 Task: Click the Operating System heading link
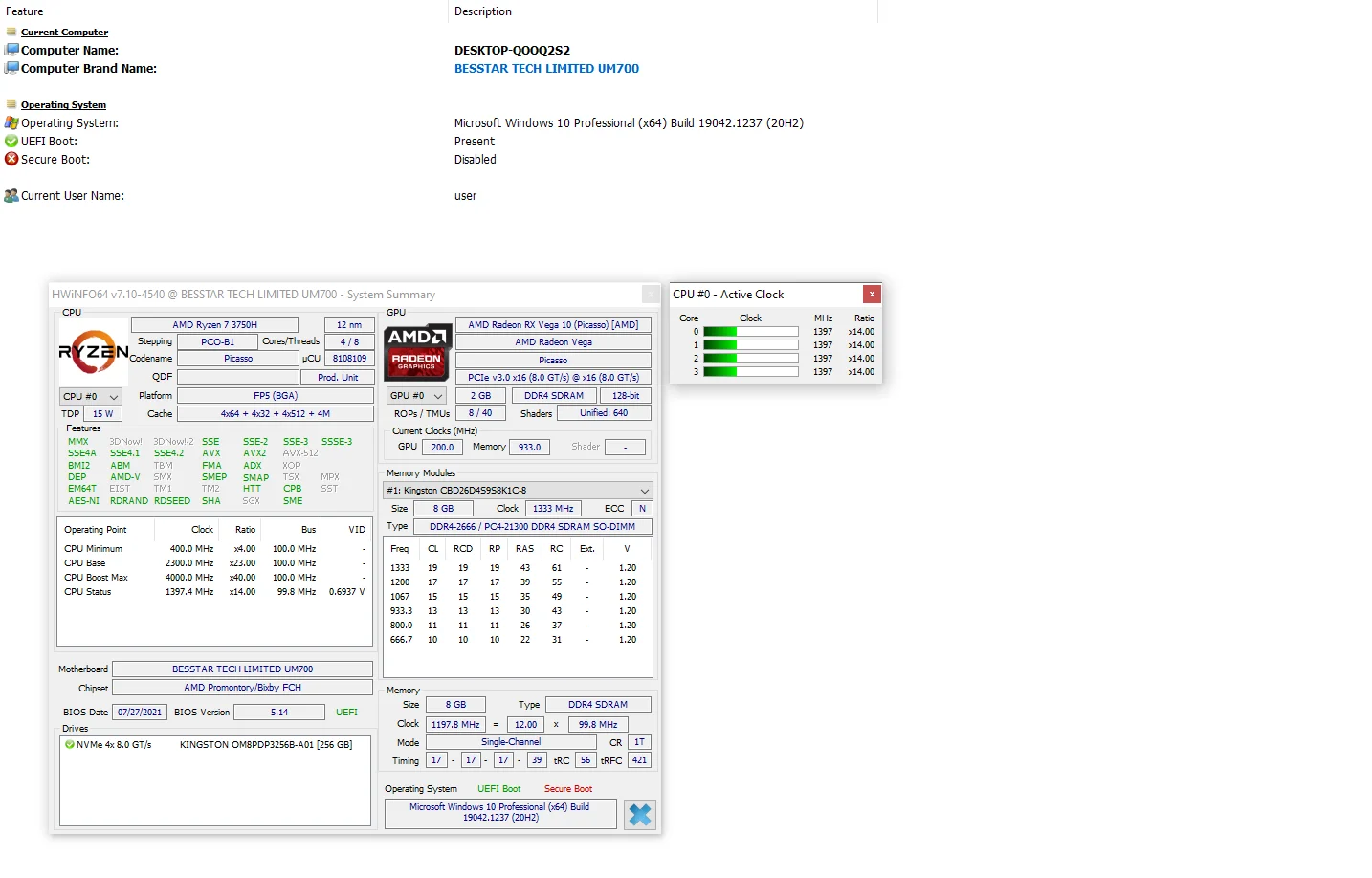[x=63, y=105]
